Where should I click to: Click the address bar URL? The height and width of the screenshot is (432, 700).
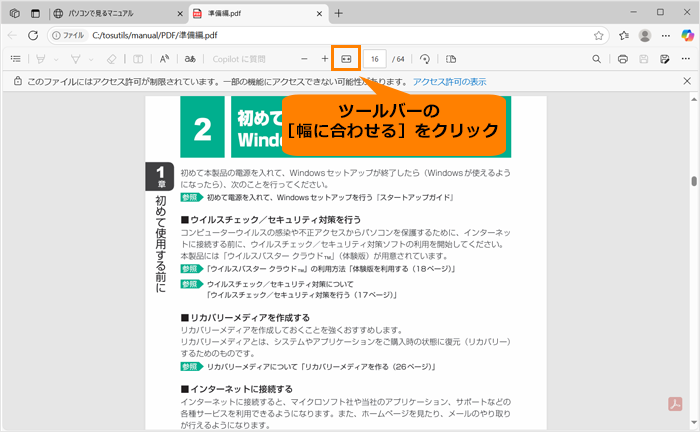154,35
